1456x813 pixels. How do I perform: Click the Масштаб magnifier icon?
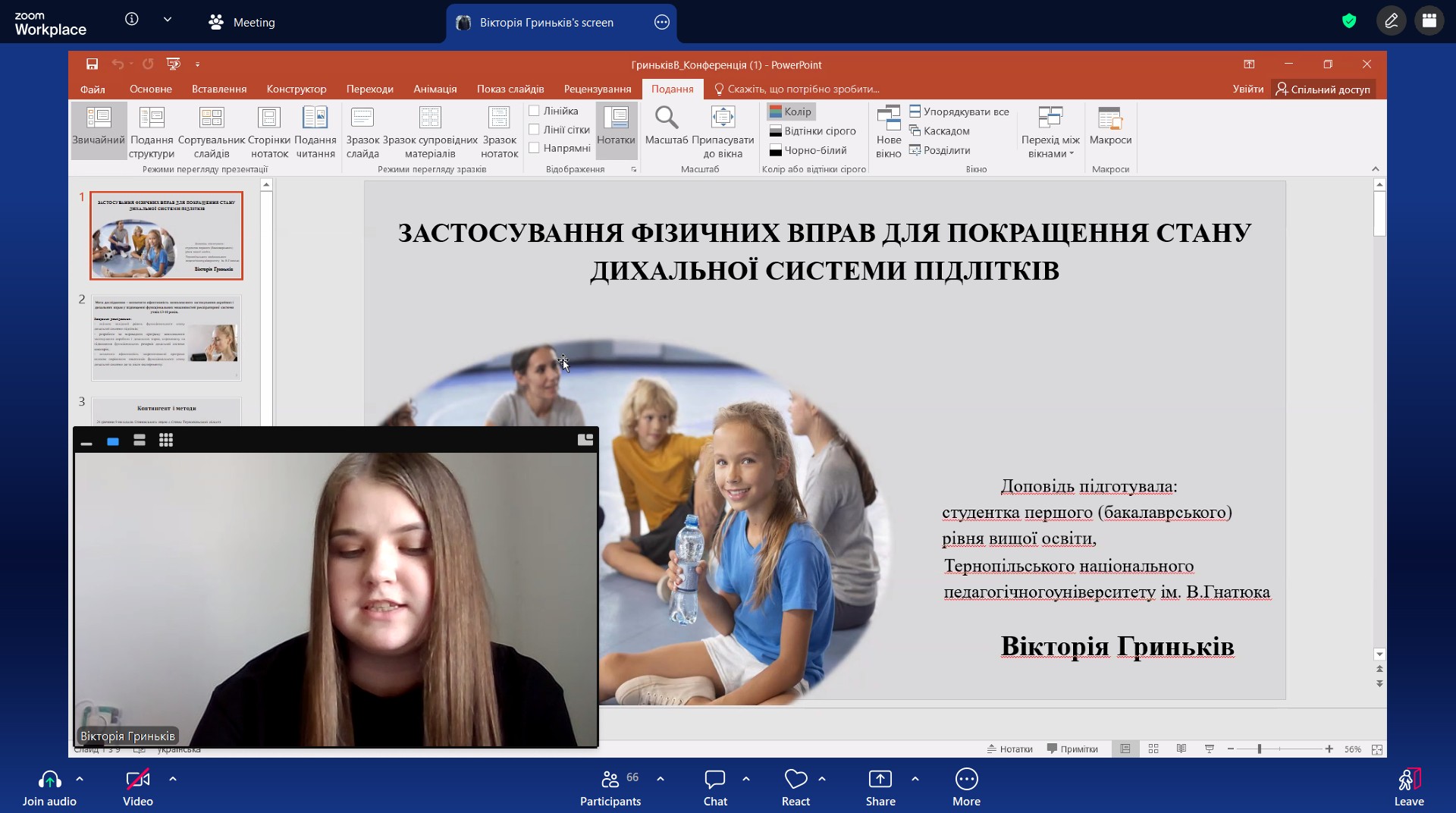(x=666, y=118)
